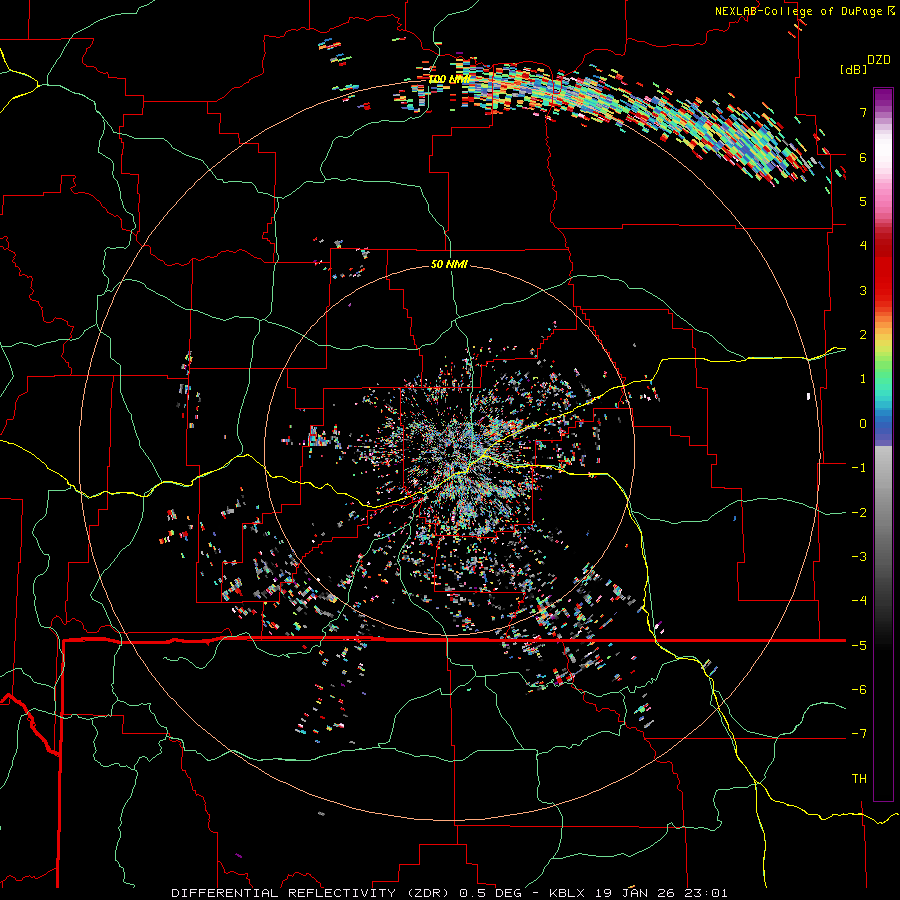Select the -7 value on the dB scale
900x900 pixels.
(x=859, y=734)
